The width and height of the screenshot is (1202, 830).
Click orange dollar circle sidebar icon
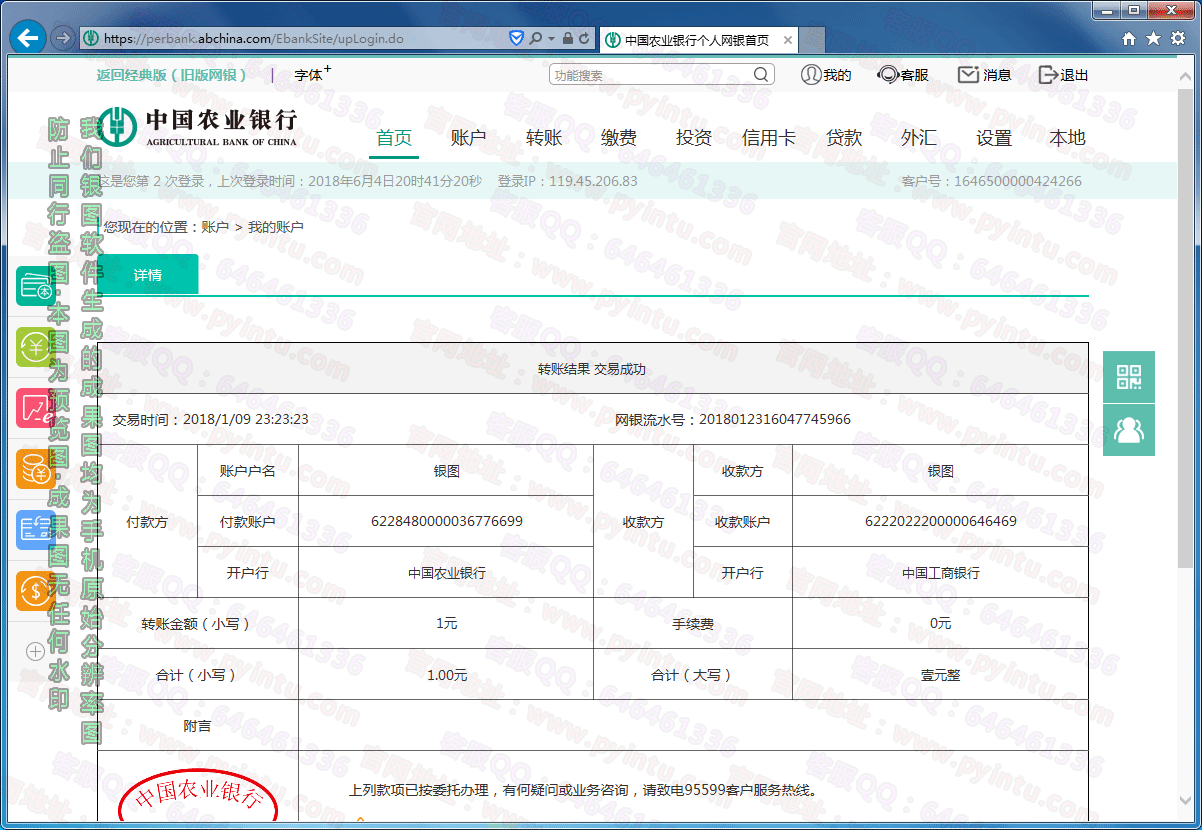coord(36,591)
